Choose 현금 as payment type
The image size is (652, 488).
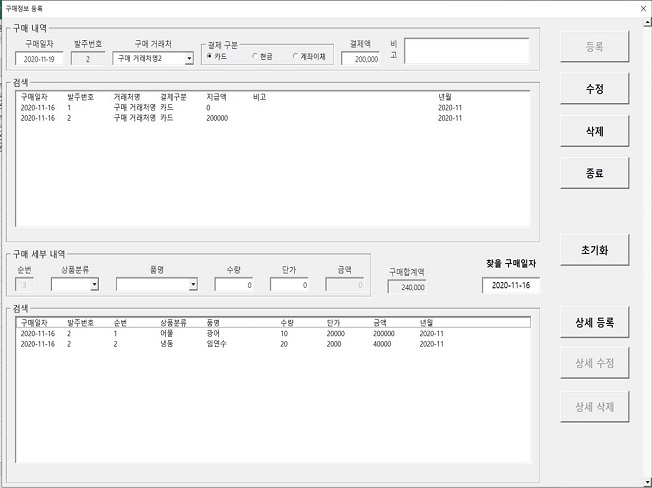click(x=255, y=56)
